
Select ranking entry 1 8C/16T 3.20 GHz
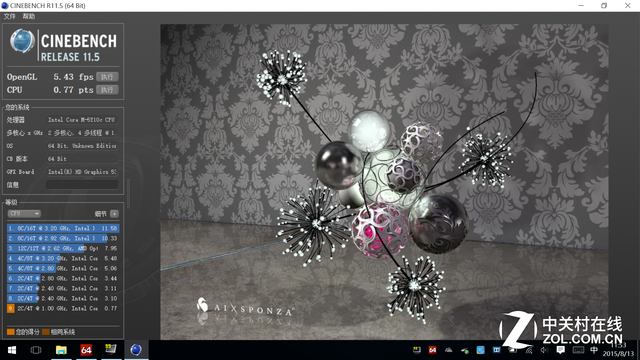[x=63, y=228]
